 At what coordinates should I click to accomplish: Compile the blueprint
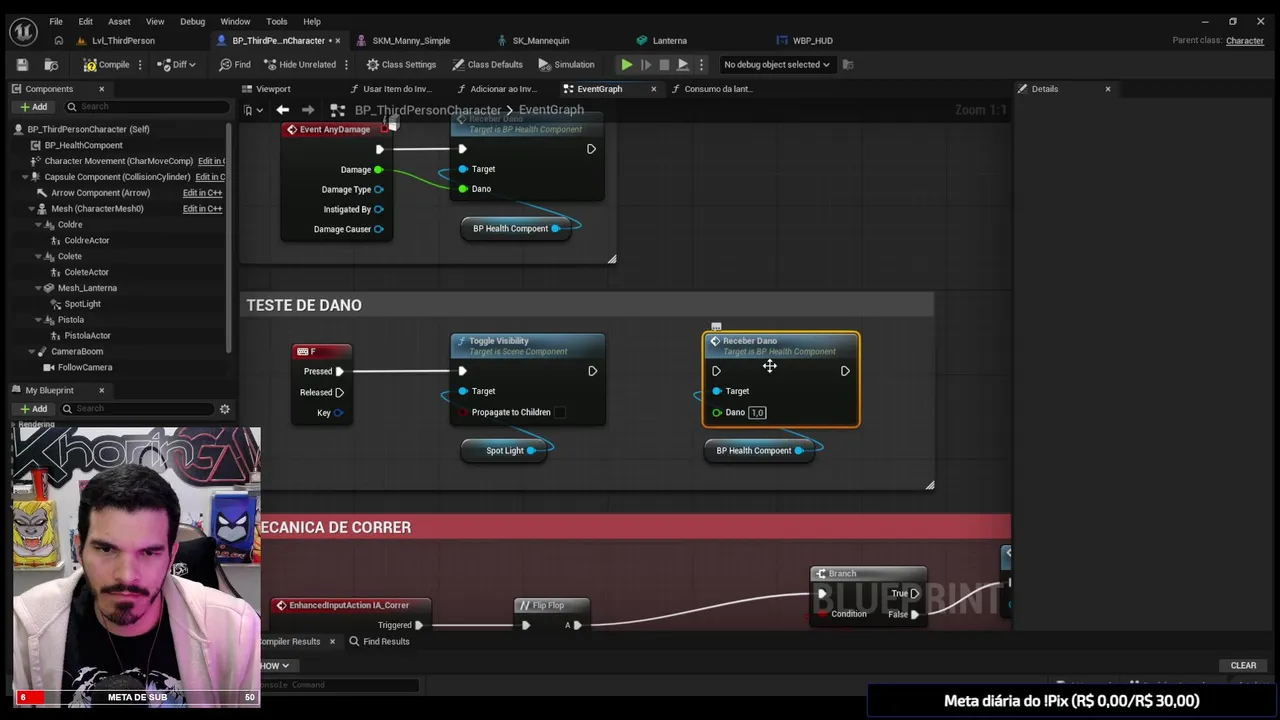click(x=106, y=64)
